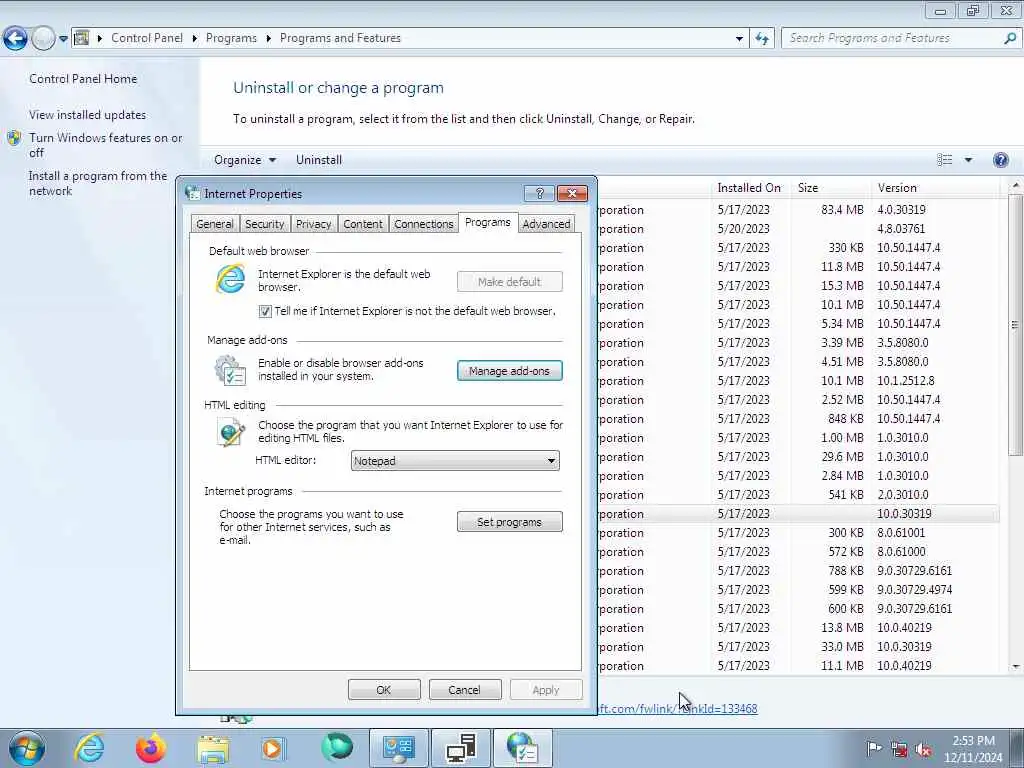Click the Back navigation arrow

click(x=15, y=39)
